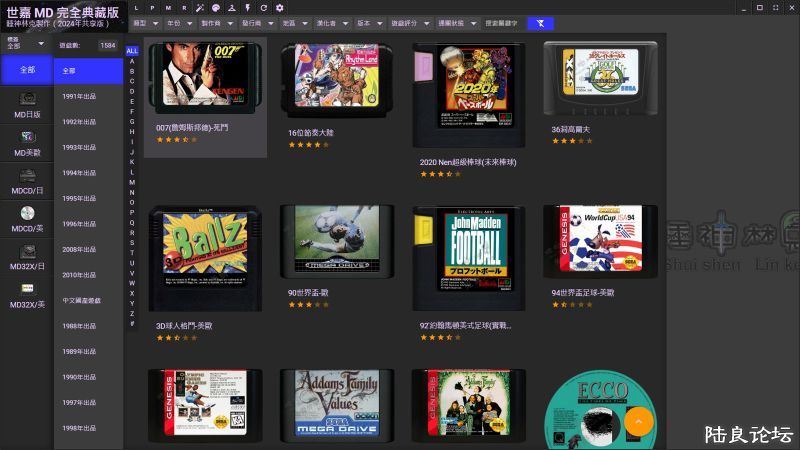
Task: Click the L toolbar icon
Action: tap(136, 8)
